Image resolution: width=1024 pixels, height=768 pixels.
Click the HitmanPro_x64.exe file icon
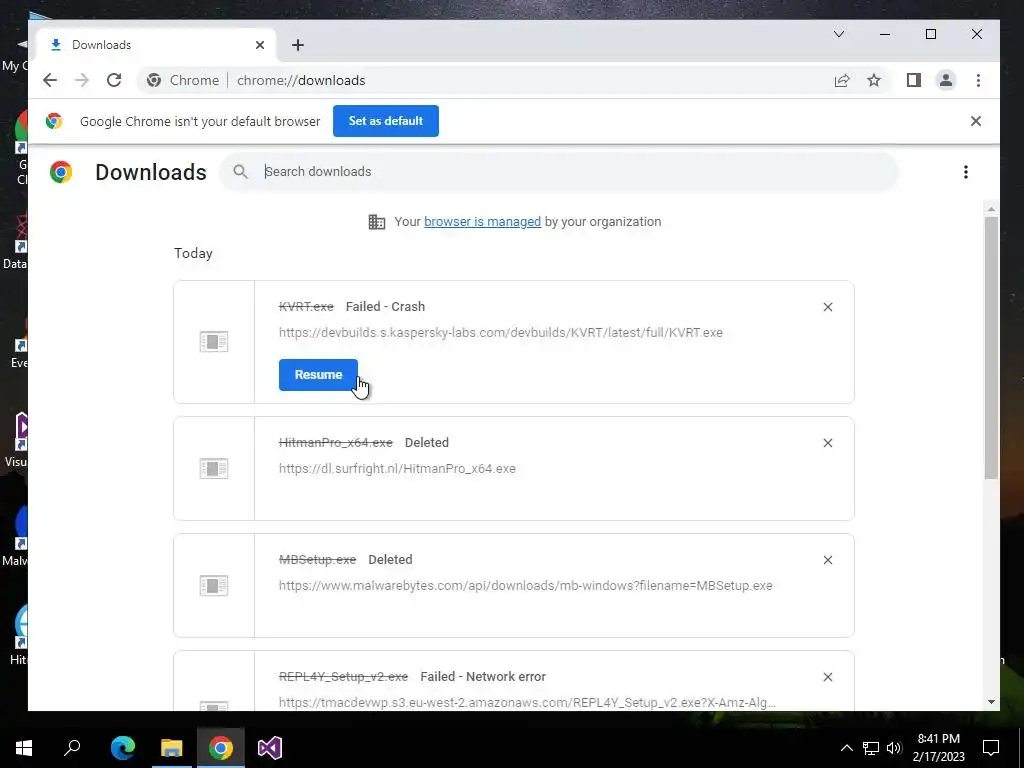click(x=214, y=468)
